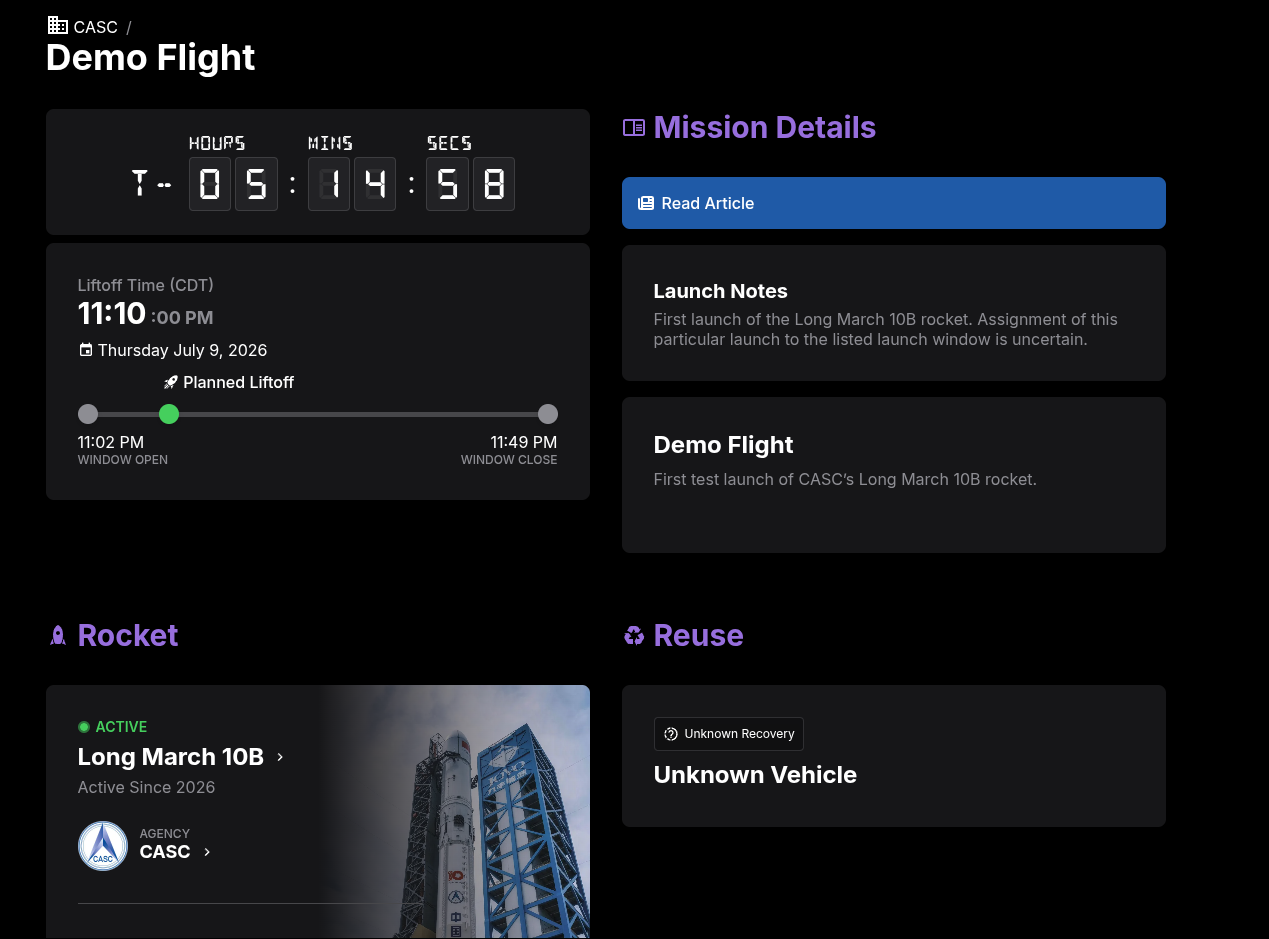Click the rocket icon beside Planned Liftoff
This screenshot has height=939, width=1269.
tap(171, 382)
